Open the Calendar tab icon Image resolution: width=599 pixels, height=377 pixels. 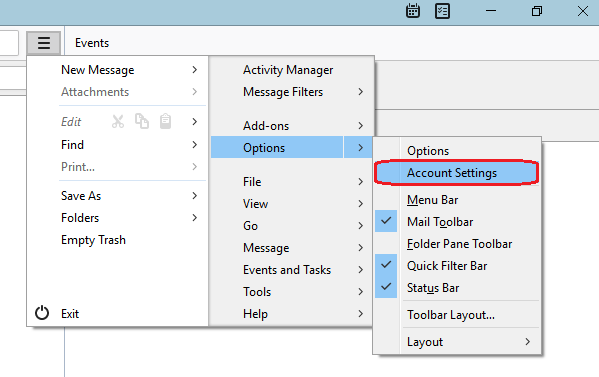point(413,11)
